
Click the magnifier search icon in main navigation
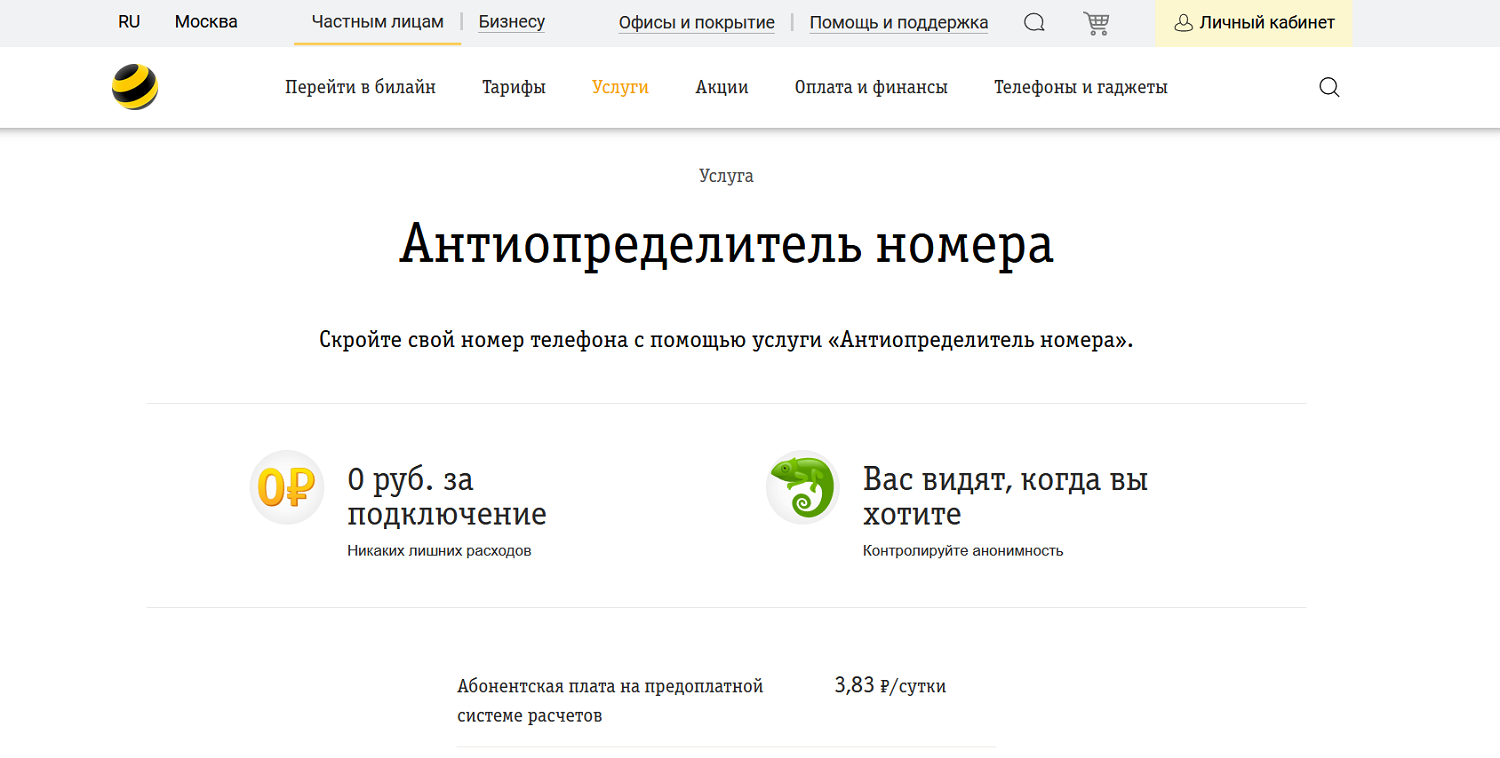click(x=1329, y=87)
